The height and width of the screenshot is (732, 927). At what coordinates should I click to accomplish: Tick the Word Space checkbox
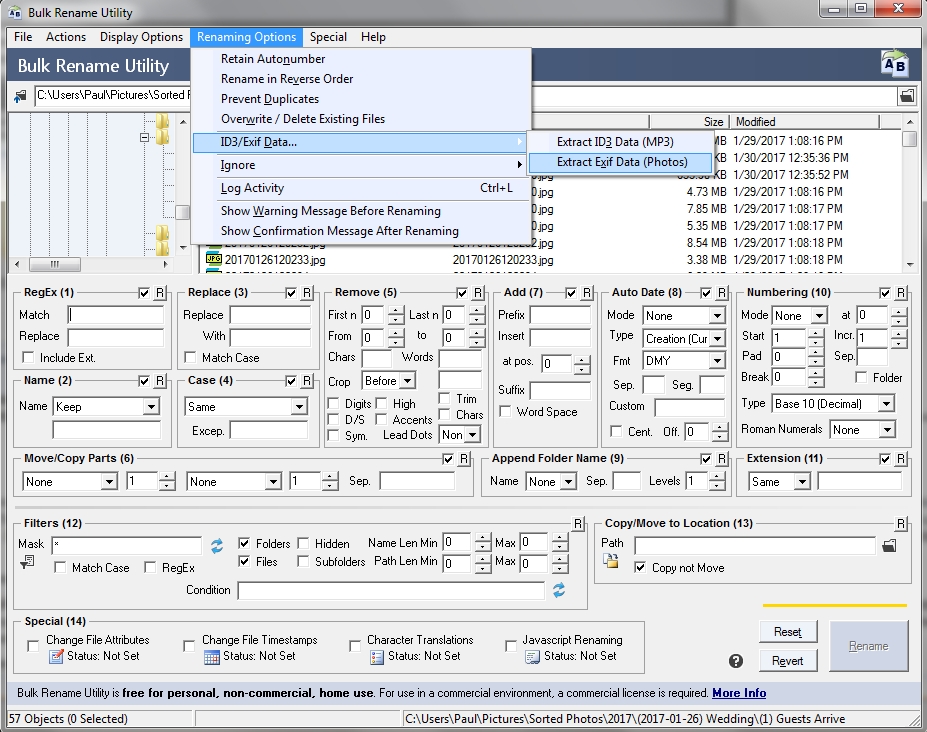point(505,412)
